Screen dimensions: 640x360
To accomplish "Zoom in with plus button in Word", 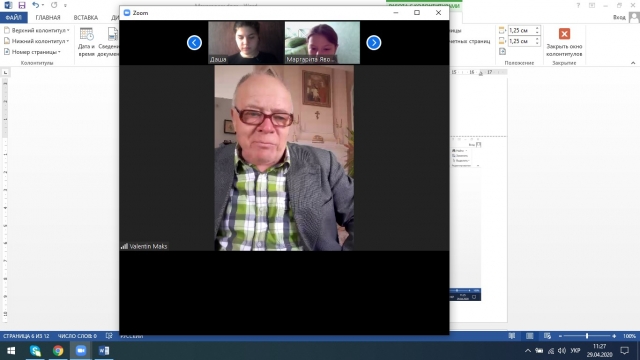I will click(x=614, y=336).
